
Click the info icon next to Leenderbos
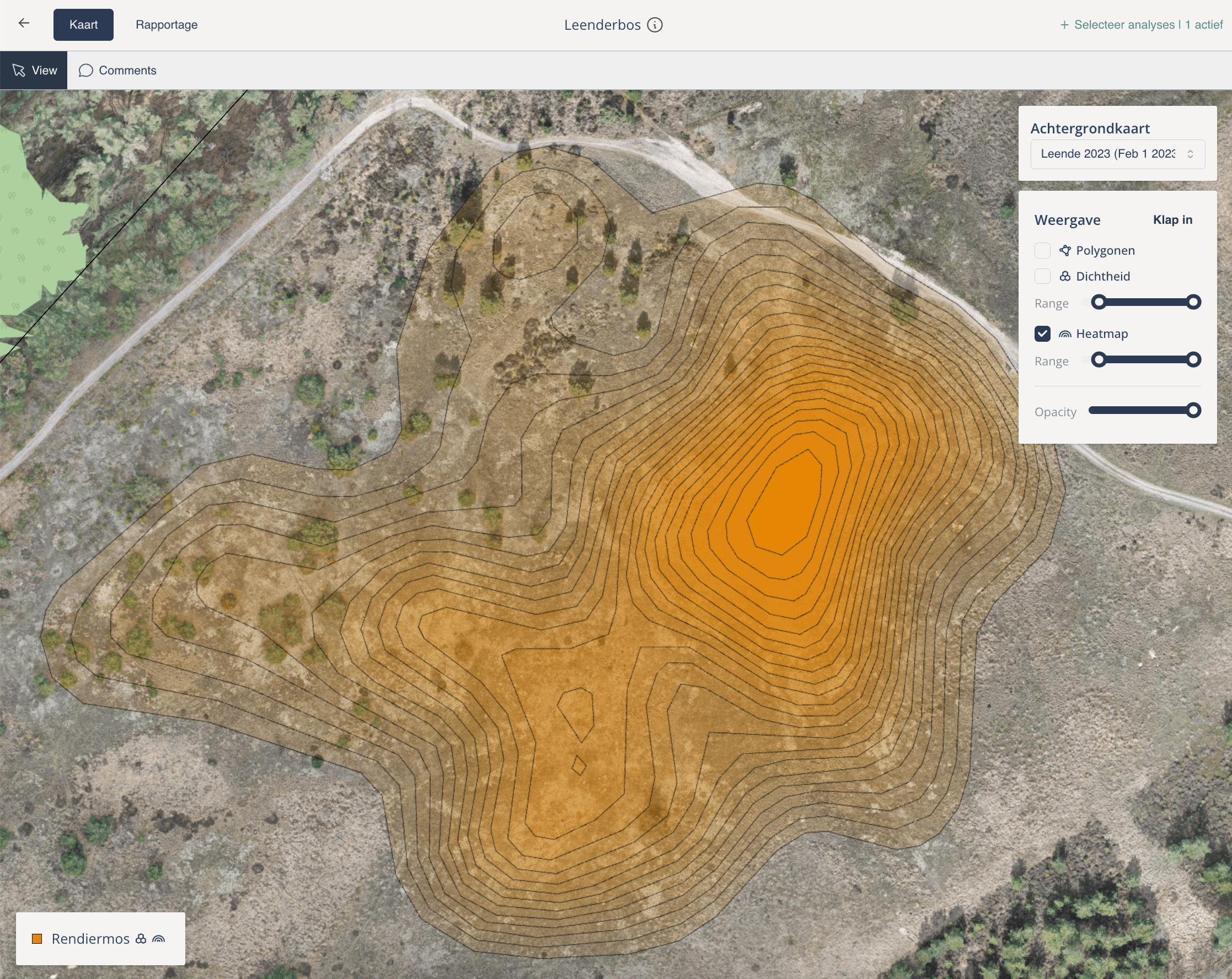(655, 25)
